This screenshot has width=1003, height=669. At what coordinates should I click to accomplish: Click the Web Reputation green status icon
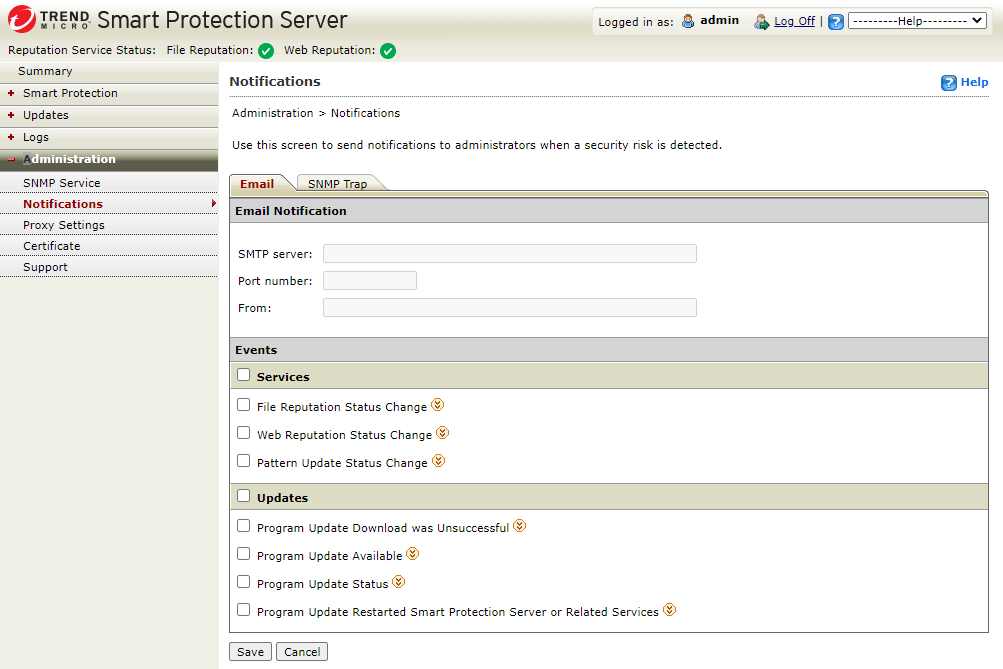tap(388, 51)
